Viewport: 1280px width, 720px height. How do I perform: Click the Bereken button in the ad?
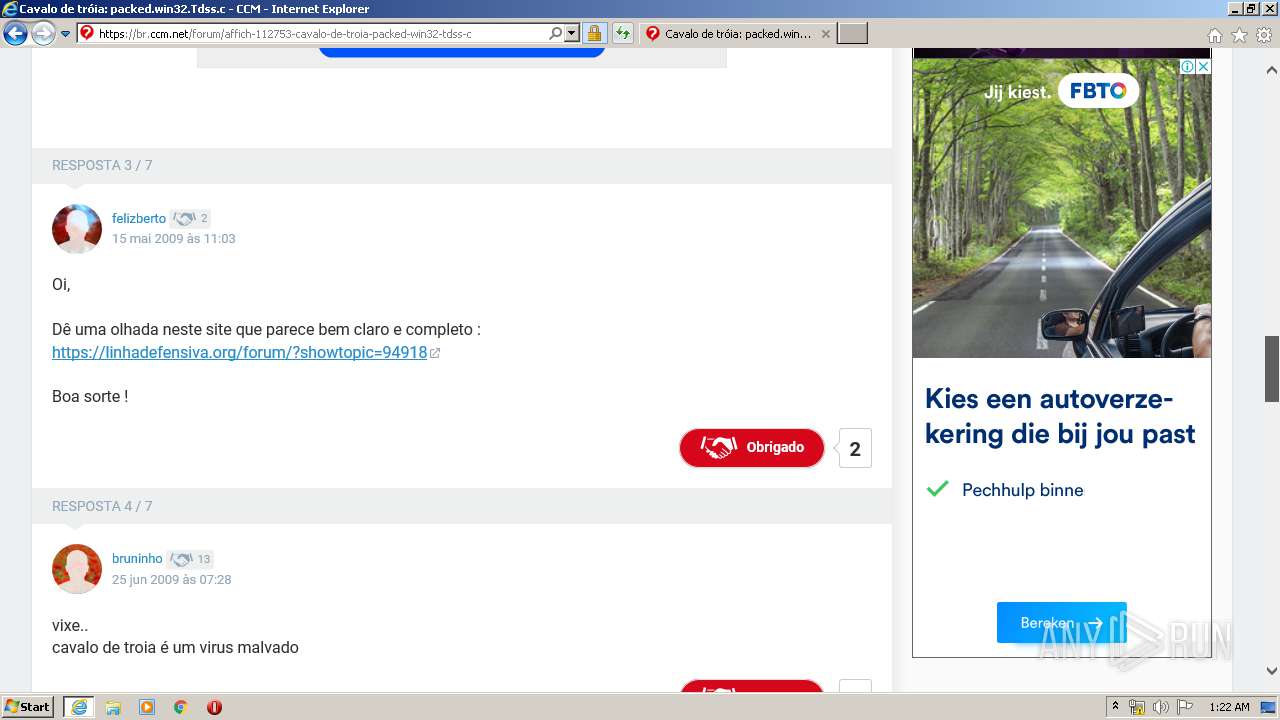pos(1061,622)
